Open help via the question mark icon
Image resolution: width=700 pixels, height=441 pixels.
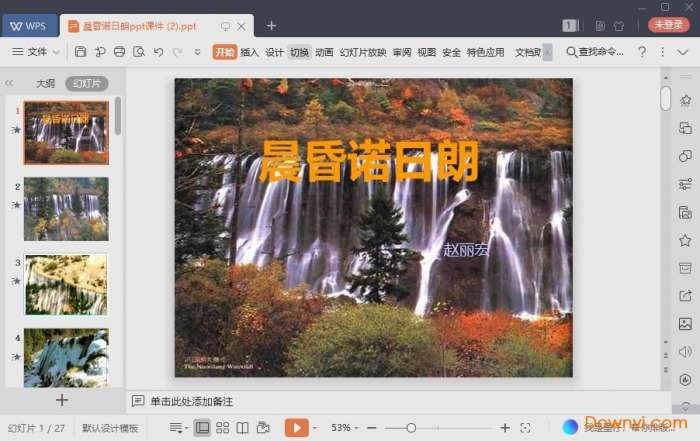pos(642,52)
